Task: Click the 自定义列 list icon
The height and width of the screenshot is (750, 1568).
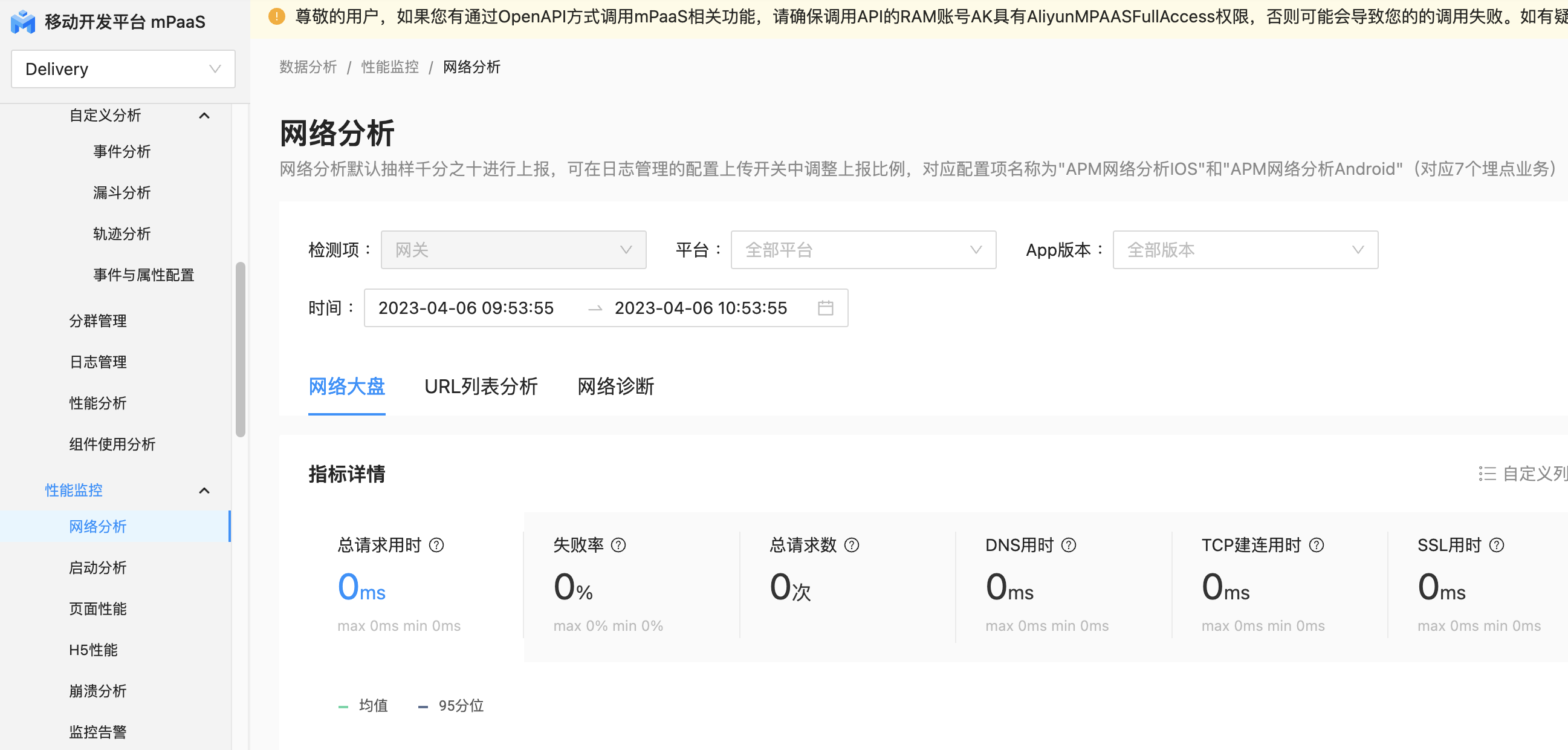Action: [1487, 474]
